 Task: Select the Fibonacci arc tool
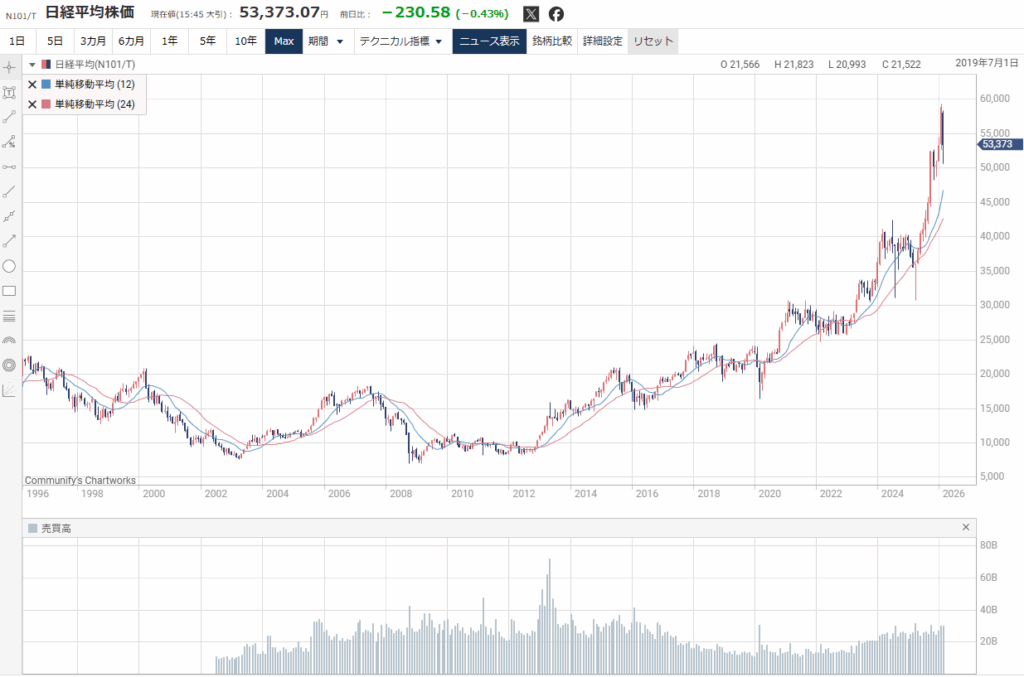tap(9, 341)
